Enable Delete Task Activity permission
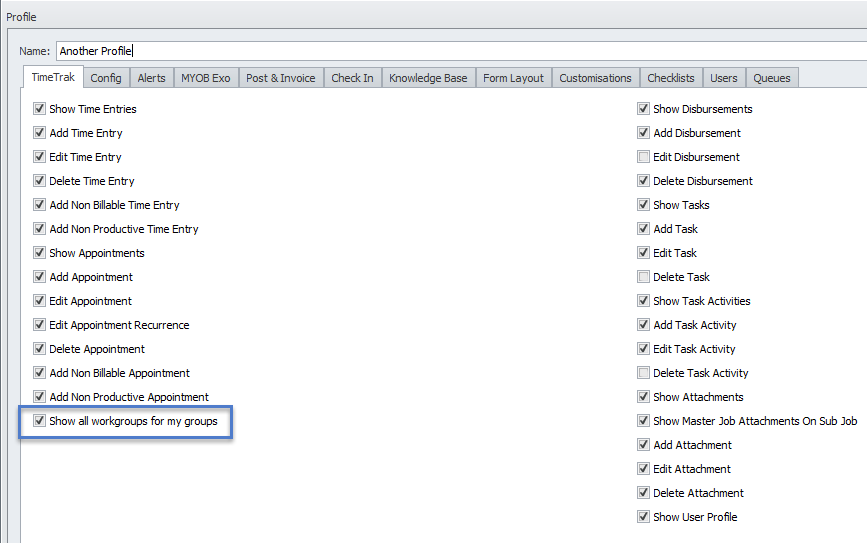This screenshot has height=543, width=867. [x=644, y=373]
